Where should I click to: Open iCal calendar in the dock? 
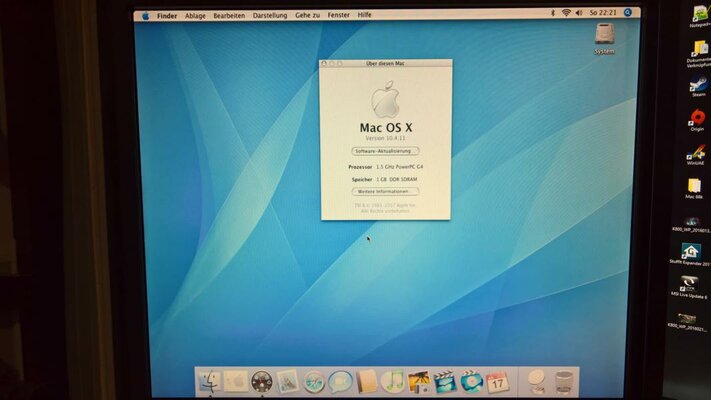coord(497,381)
